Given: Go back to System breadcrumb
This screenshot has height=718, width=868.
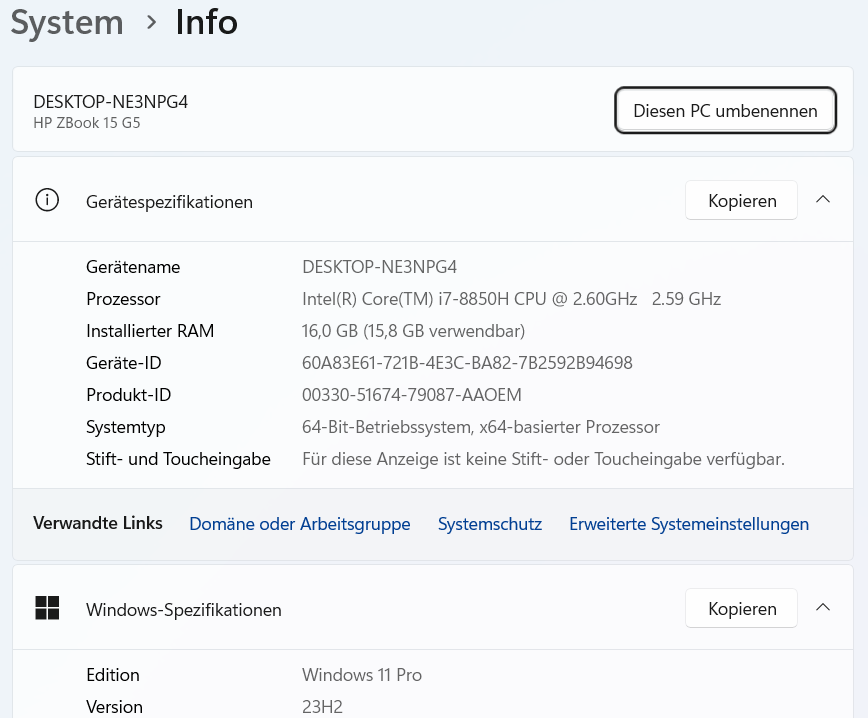Looking at the screenshot, I should 67,23.
